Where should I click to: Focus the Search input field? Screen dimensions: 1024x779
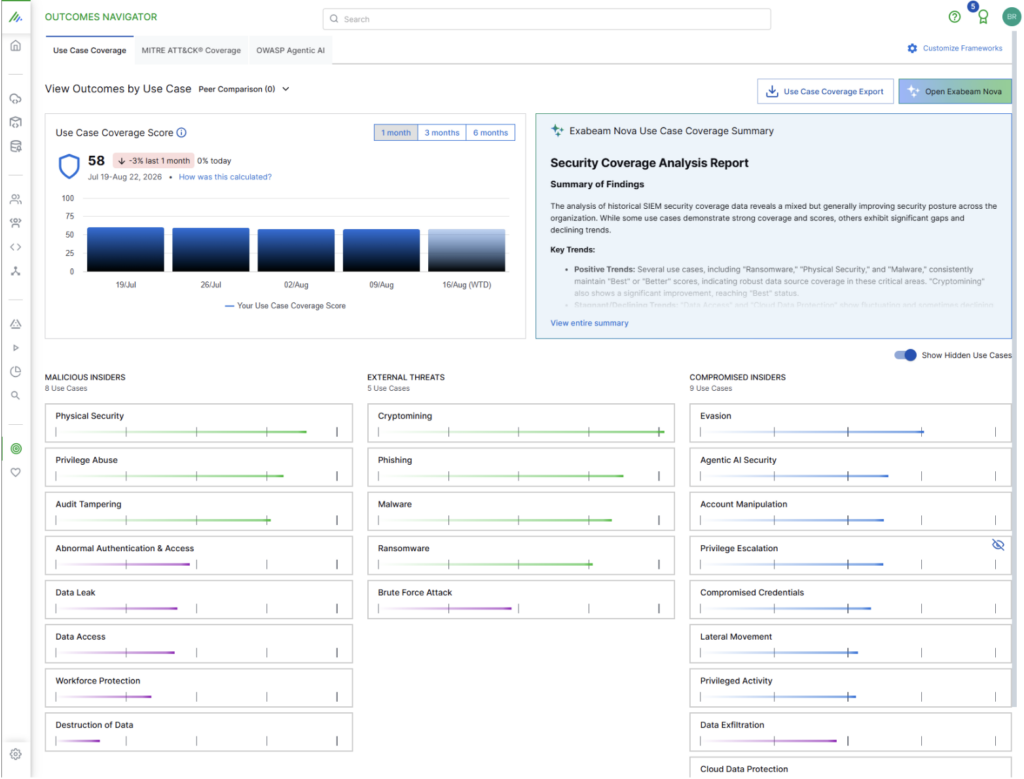pos(547,19)
